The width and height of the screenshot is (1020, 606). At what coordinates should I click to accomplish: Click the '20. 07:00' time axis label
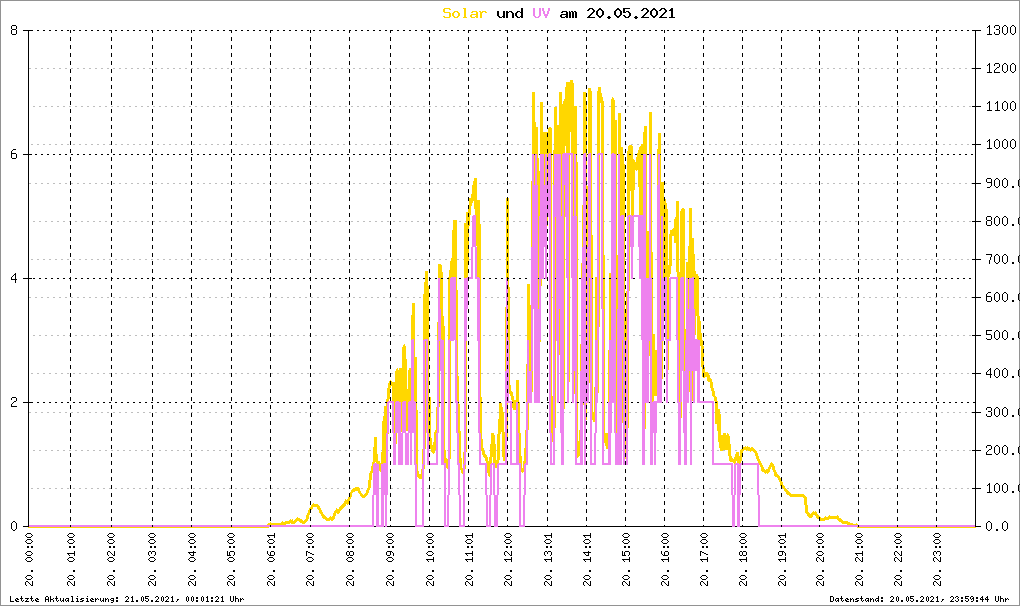pyautogui.click(x=310, y=560)
